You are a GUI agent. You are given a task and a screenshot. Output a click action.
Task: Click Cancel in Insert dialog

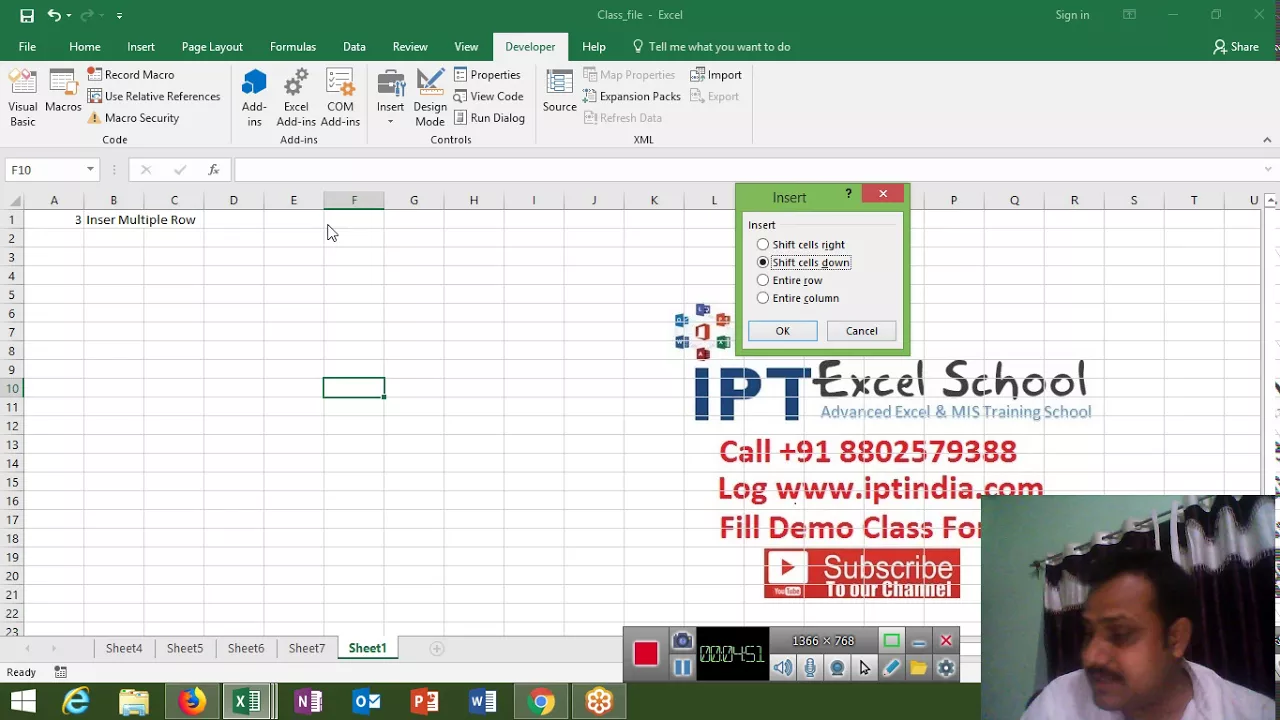[861, 331]
